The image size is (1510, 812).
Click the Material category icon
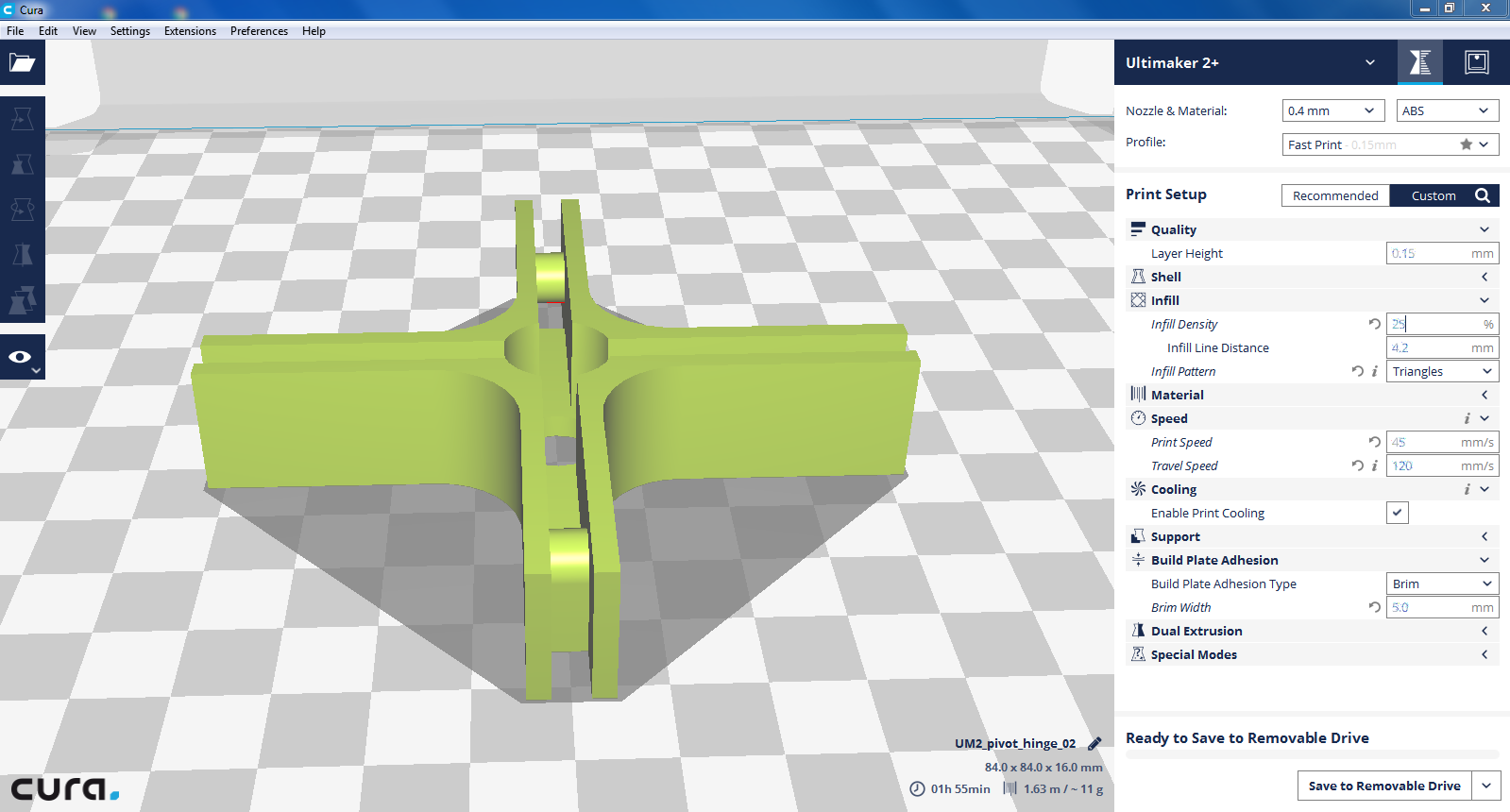click(1138, 395)
